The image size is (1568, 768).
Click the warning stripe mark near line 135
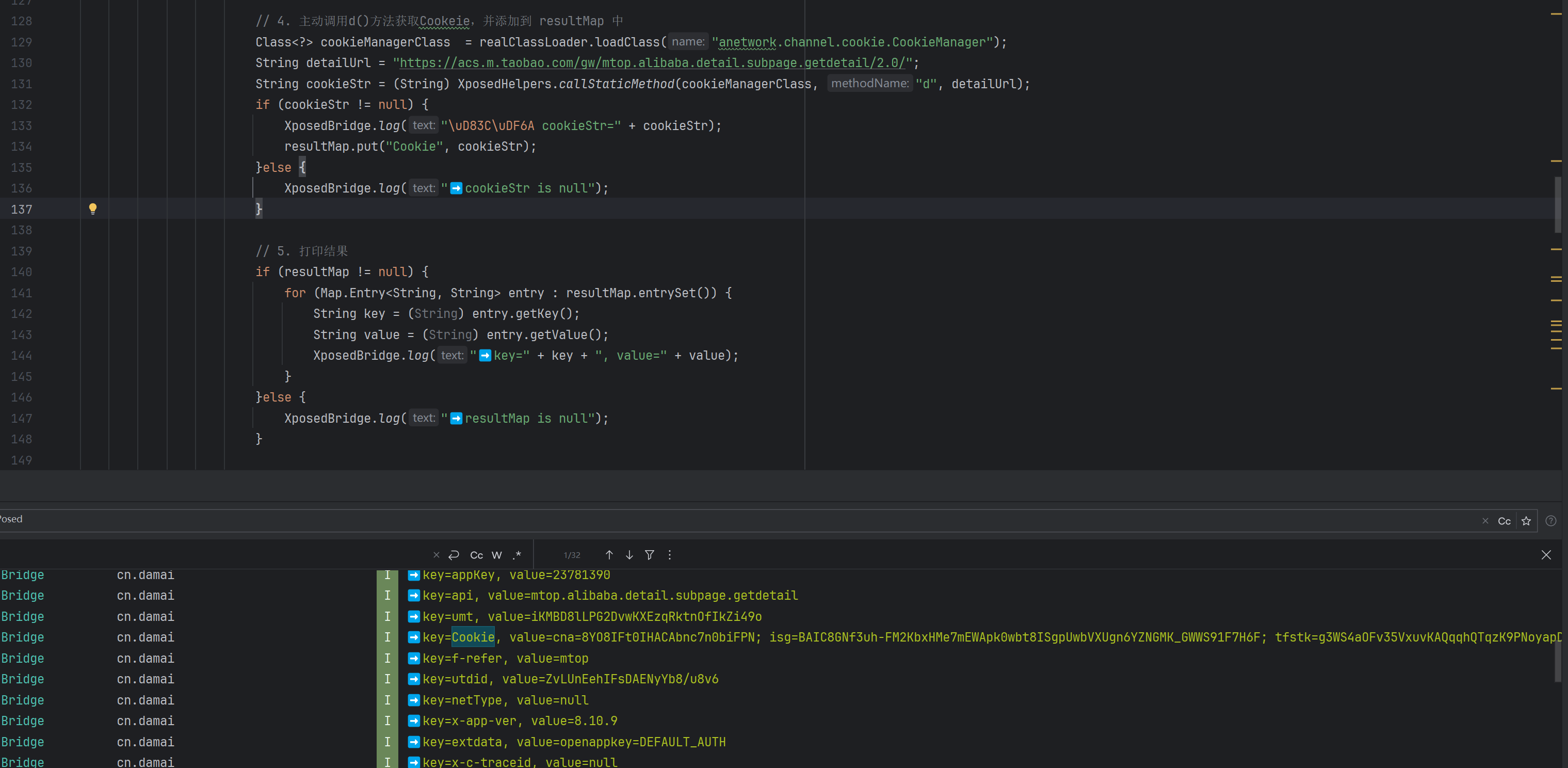(x=1557, y=161)
